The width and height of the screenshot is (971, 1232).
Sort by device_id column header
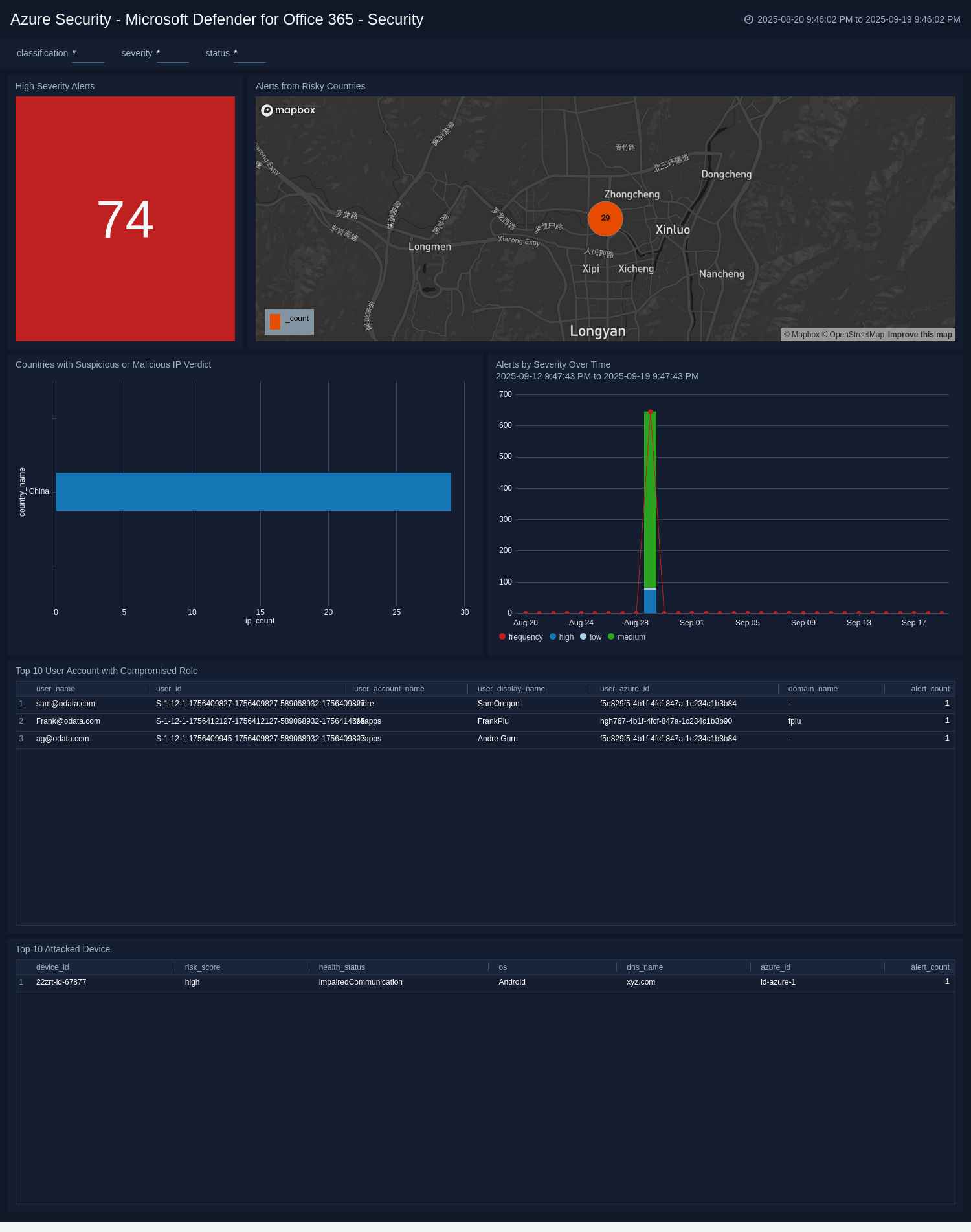click(x=52, y=967)
